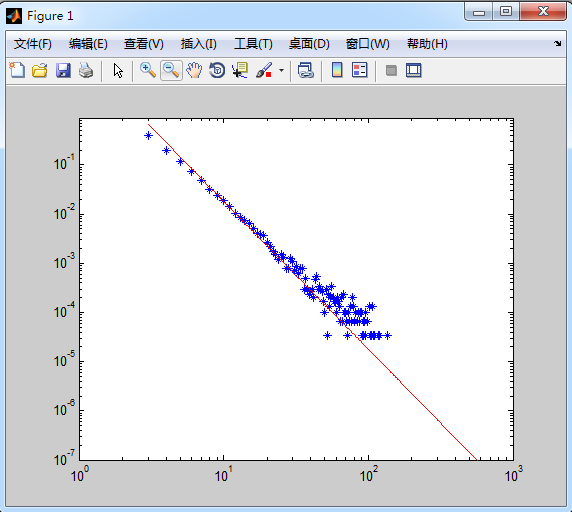
Task: Open the 文件(F) menu
Action: 33,44
